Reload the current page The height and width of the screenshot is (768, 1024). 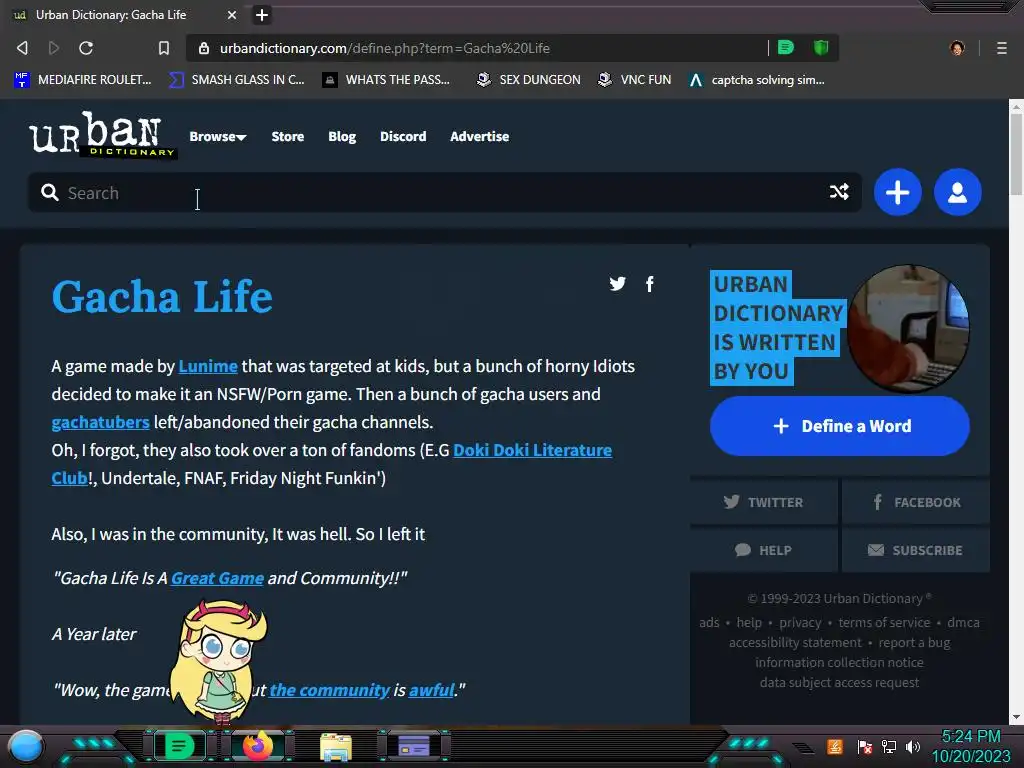click(x=86, y=48)
